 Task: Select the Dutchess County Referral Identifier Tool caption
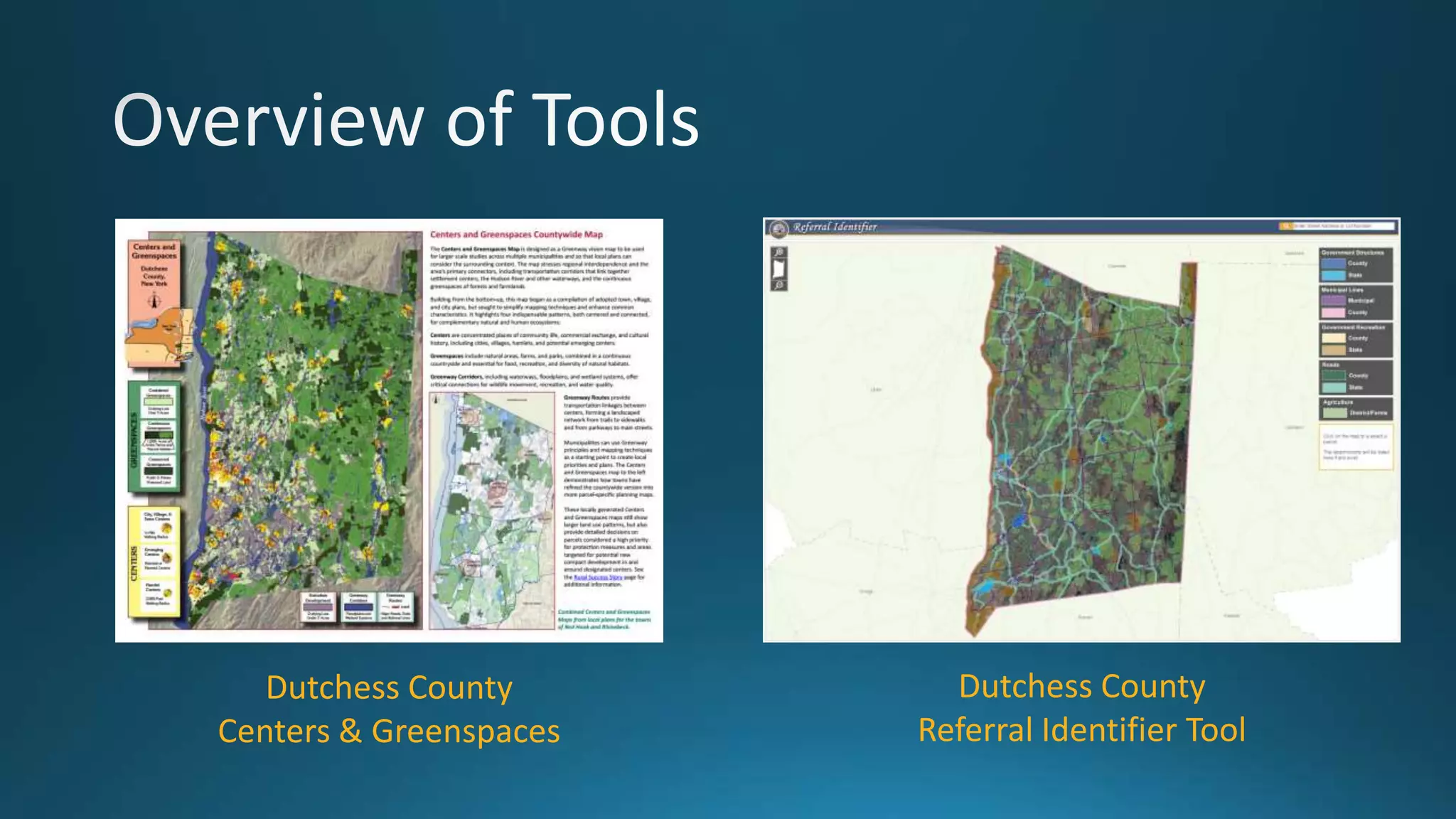coord(1081,708)
